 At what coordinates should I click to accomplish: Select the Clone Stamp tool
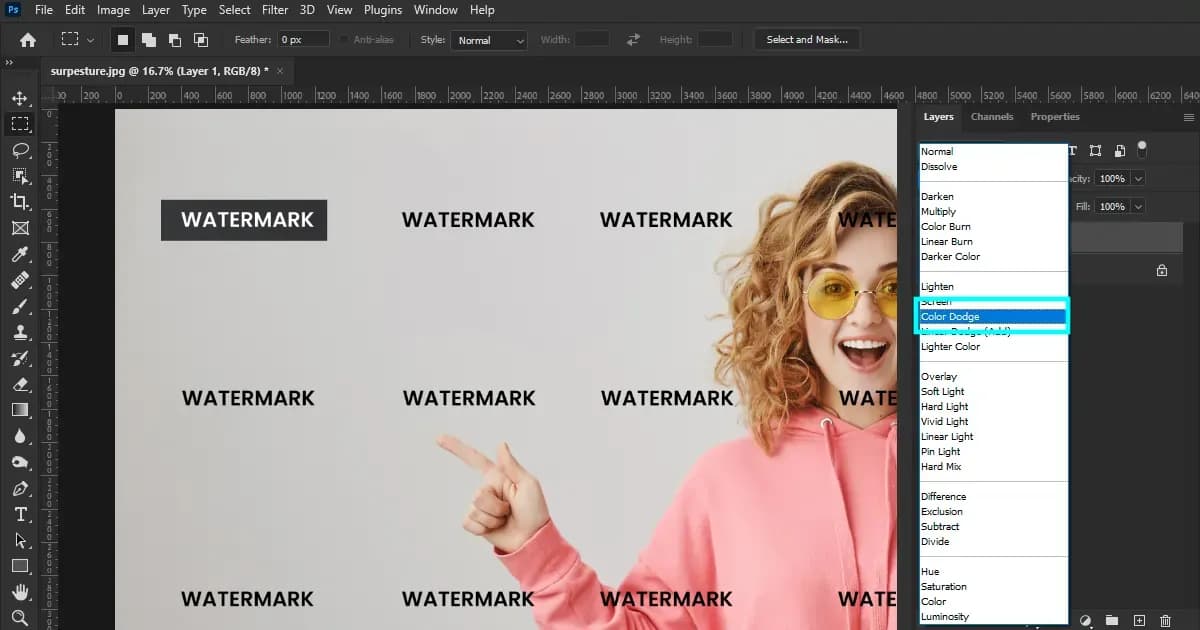click(x=22, y=332)
